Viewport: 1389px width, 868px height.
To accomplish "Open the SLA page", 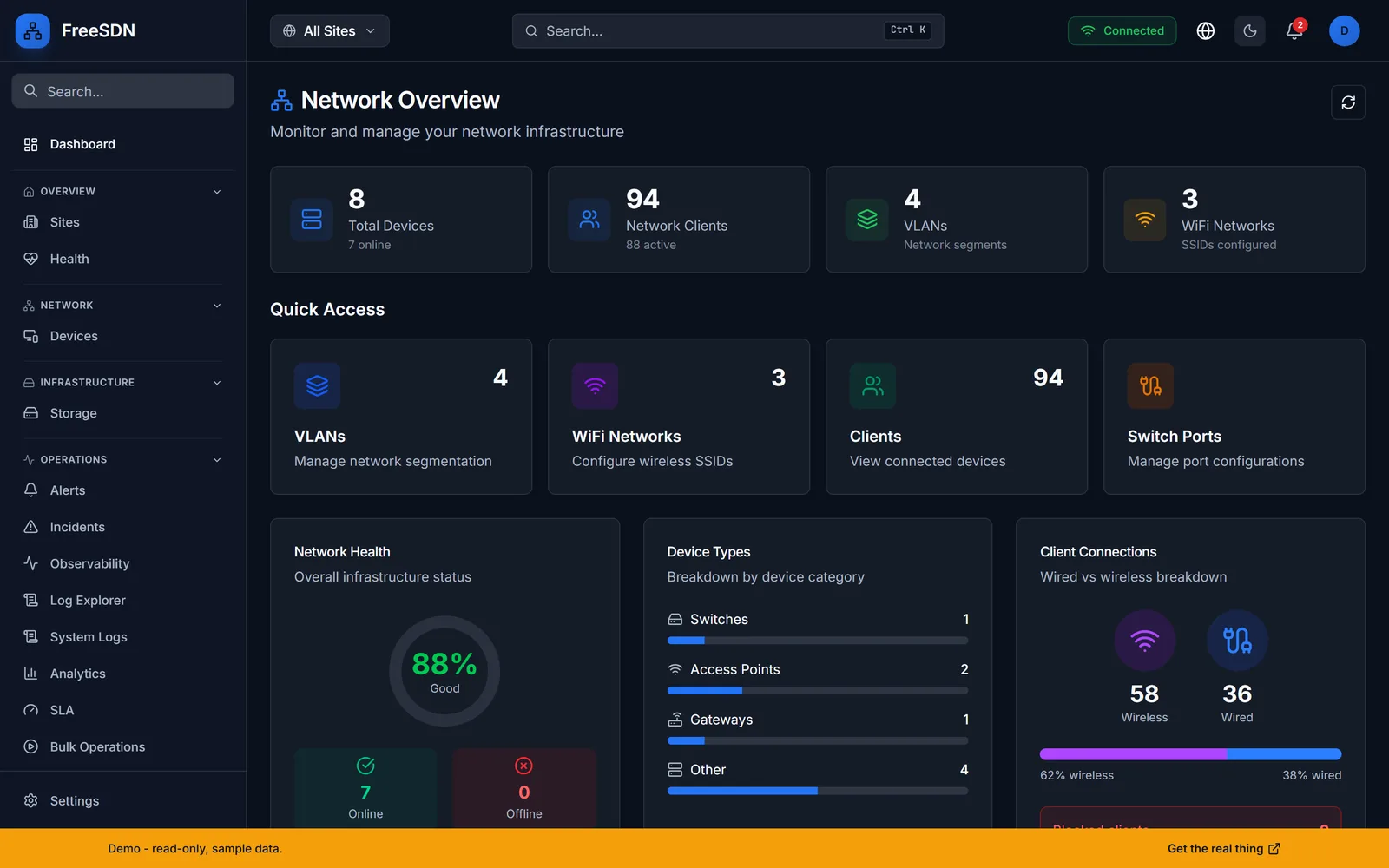I will pos(122,710).
